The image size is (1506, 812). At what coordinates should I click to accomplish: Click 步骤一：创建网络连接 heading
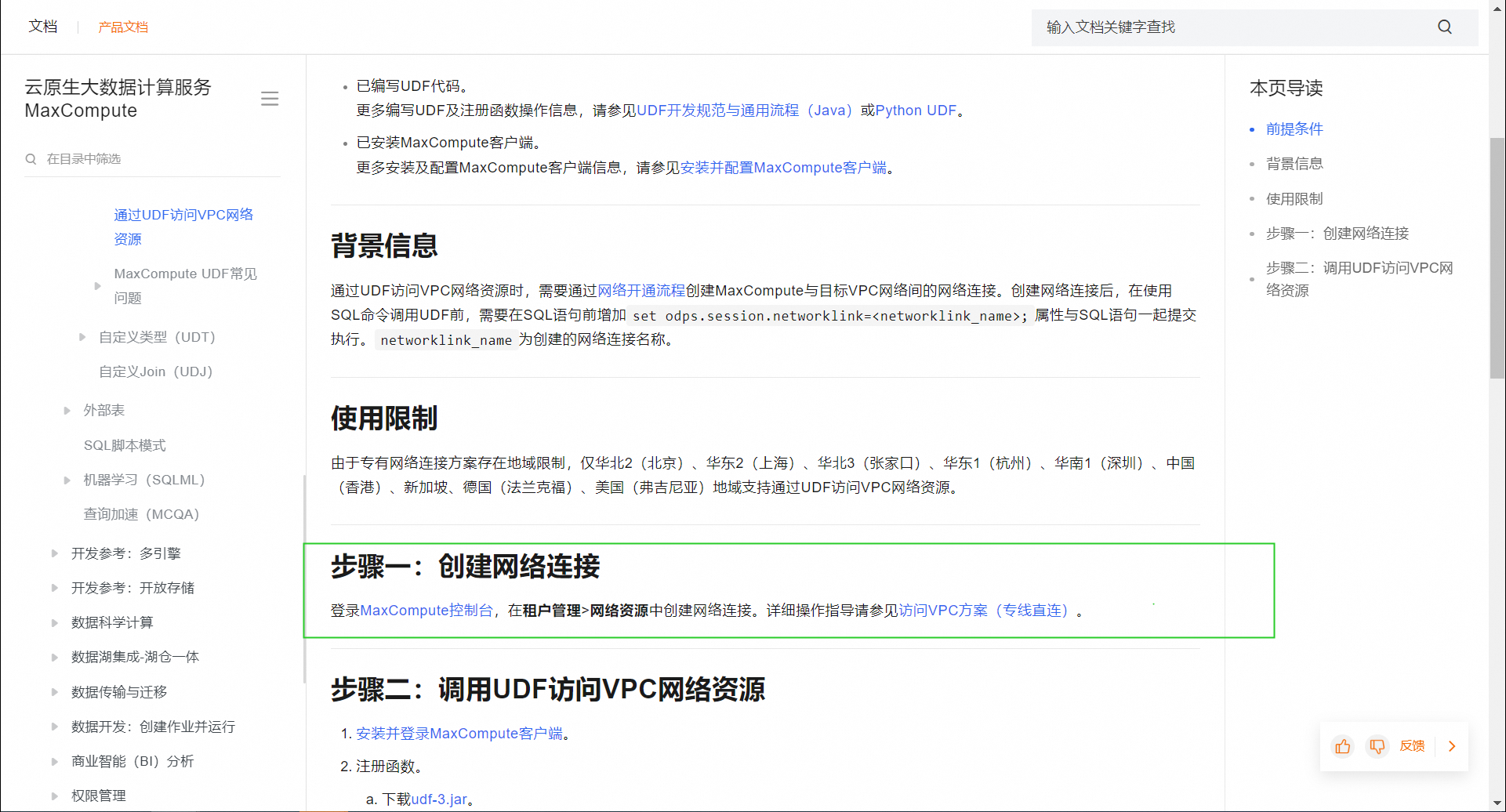coord(466,566)
